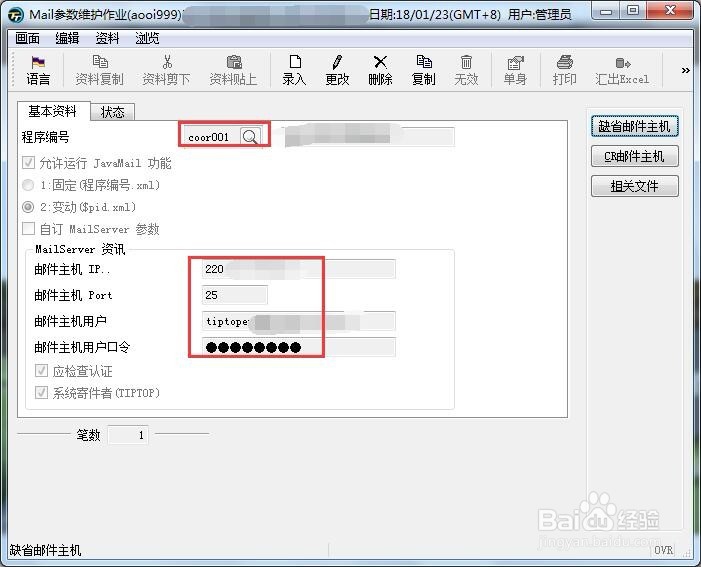This screenshot has width=701, height=567.
Task: Click the 笔数 record count field
Action: [x=128, y=435]
